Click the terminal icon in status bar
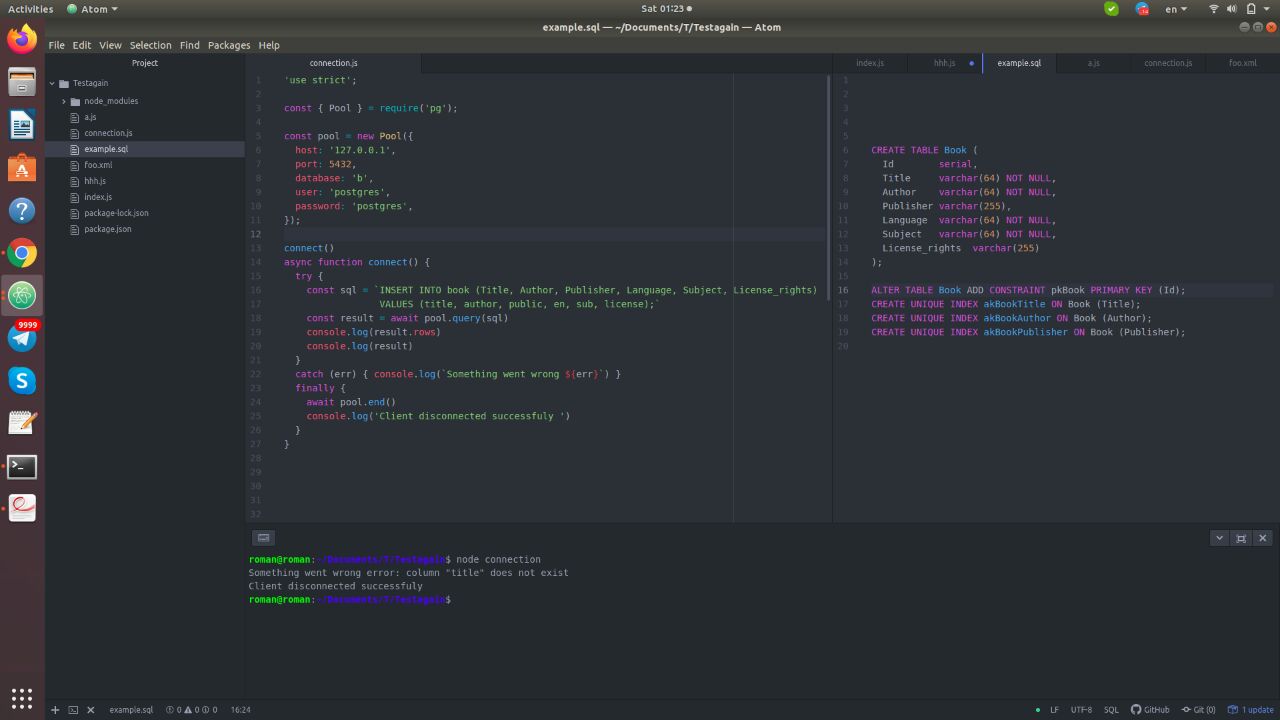 [x=73, y=710]
